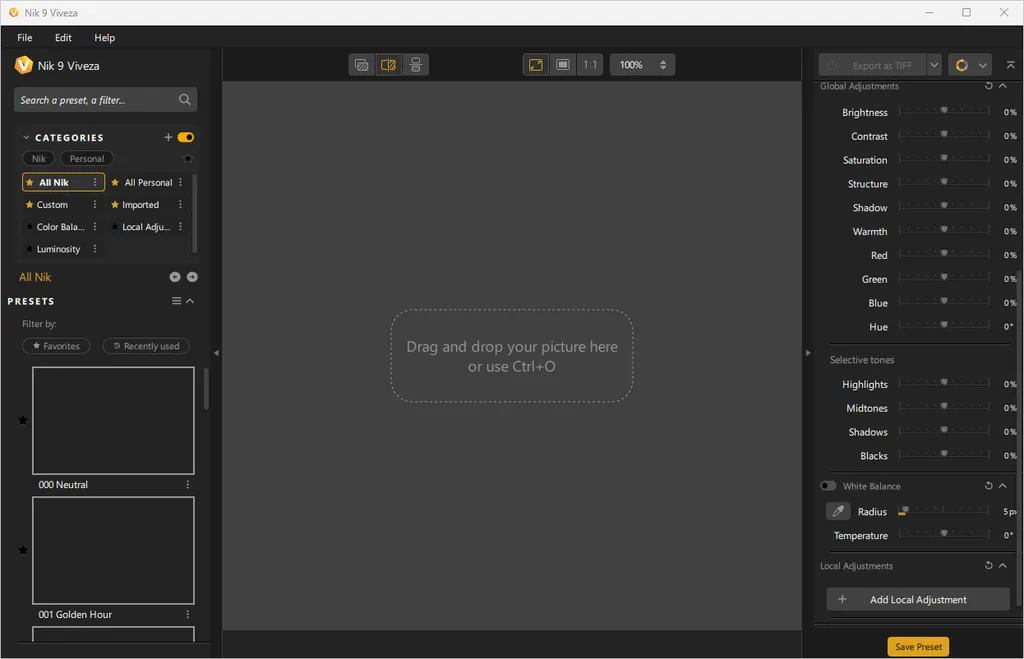1024x659 pixels.
Task: Click fit-to-screen zoom icon
Action: pyautogui.click(x=536, y=65)
